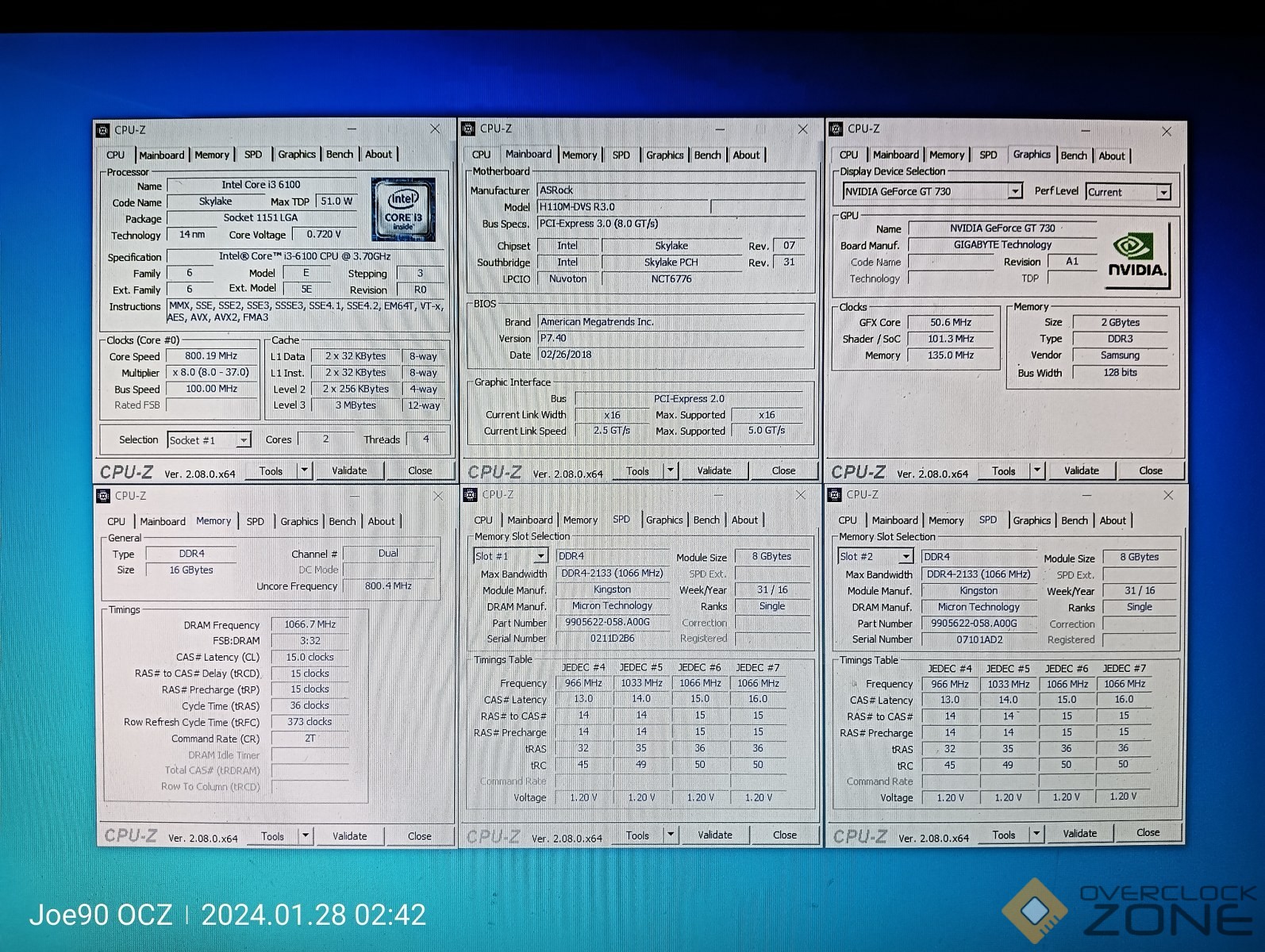Click the Close button in the Memory timings window footer
1265x952 pixels.
click(x=420, y=836)
